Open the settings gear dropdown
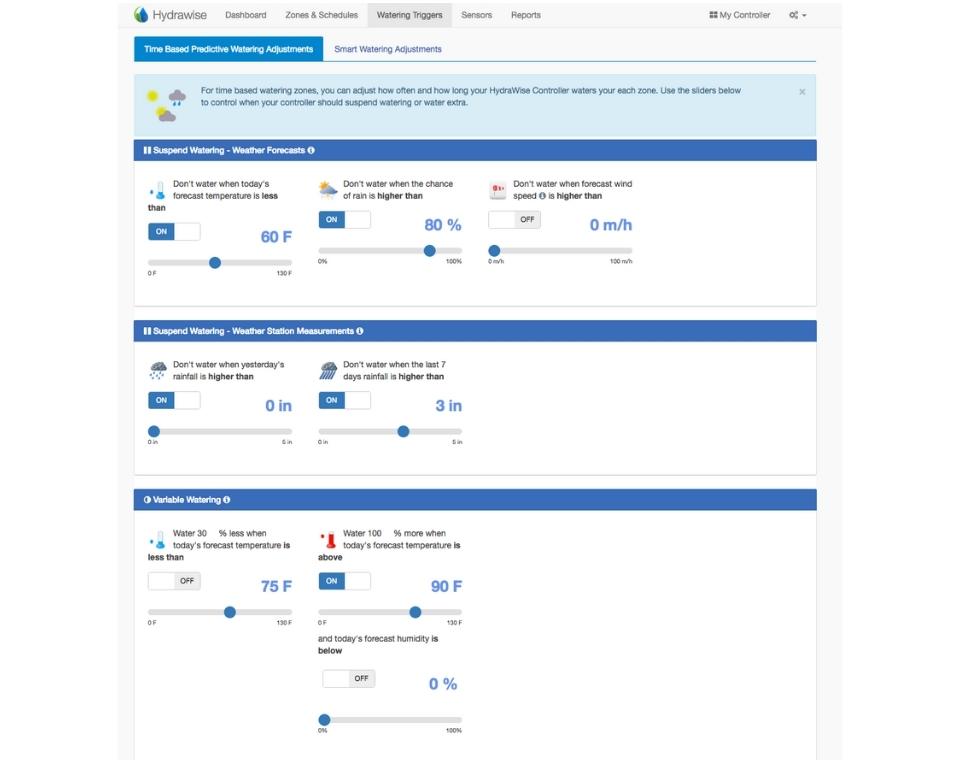The width and height of the screenshot is (960, 760). (x=797, y=15)
